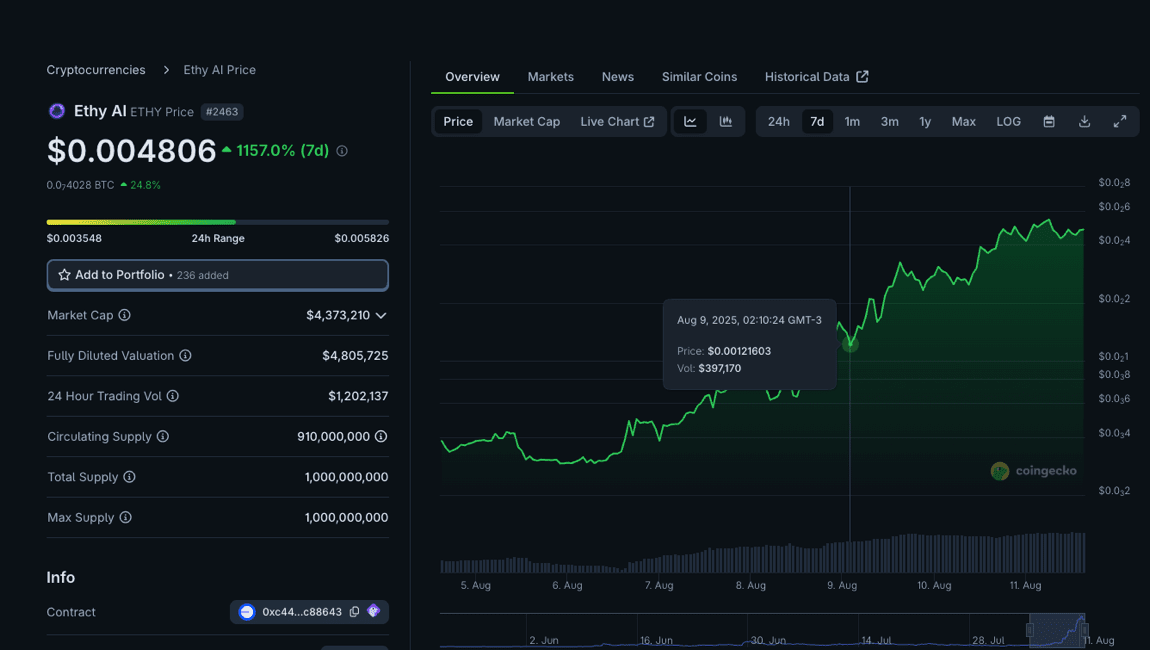Switch chart to Market Cap mode
This screenshot has width=1150, height=650.
coord(526,121)
